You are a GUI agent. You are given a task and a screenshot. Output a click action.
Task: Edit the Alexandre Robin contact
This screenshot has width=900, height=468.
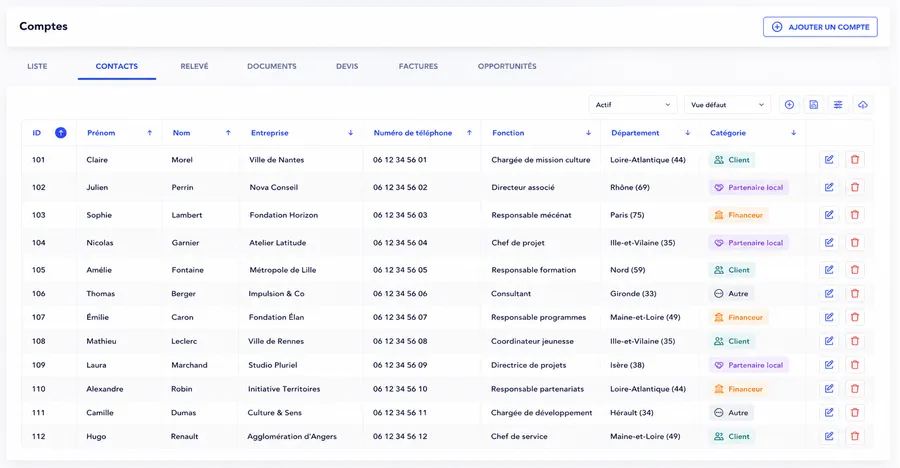coord(829,389)
